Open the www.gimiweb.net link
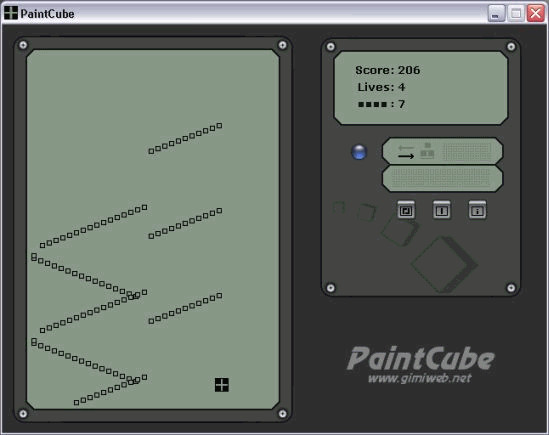This screenshot has height=435, width=549. click(x=420, y=378)
